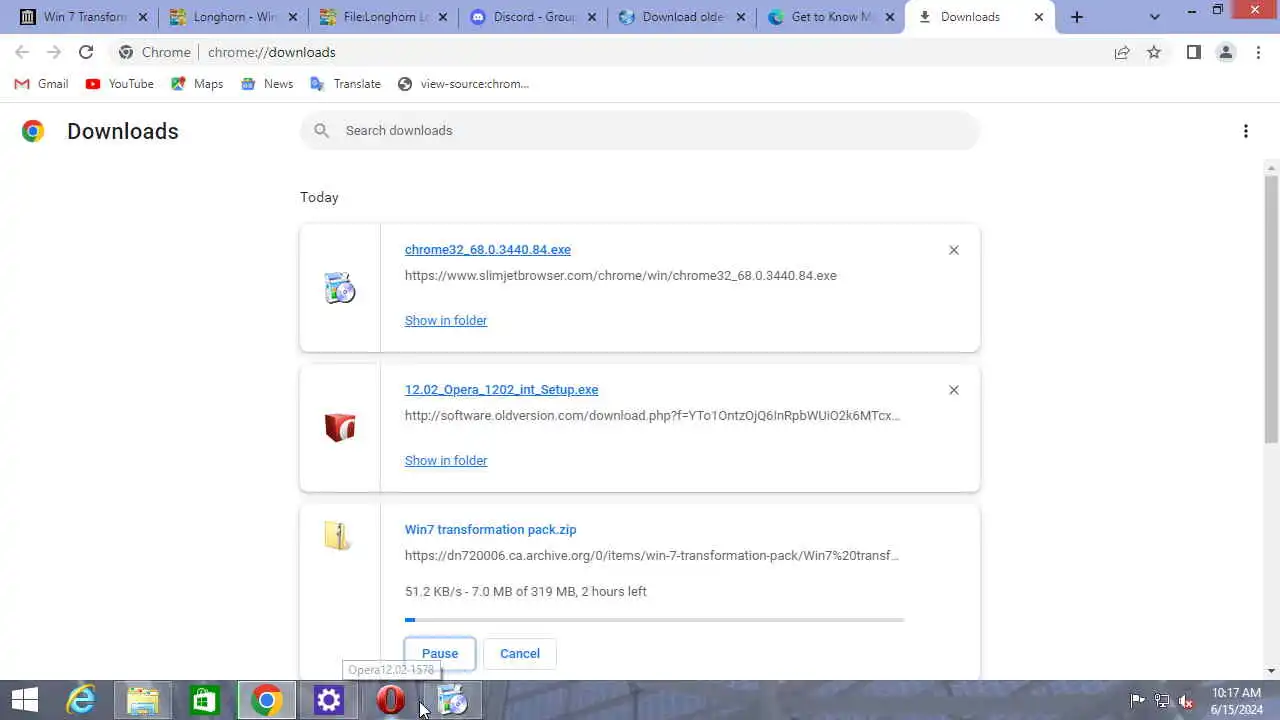Viewport: 1280px width, 720px height.
Task: Click the zip folder file icon
Action: coord(338,536)
